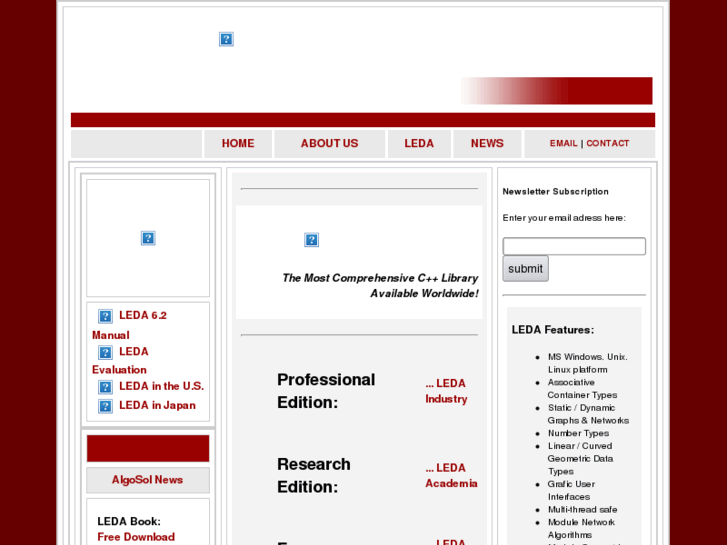Click The Most Comprehensive C++ Library tagline
The image size is (727, 545).
tap(380, 286)
